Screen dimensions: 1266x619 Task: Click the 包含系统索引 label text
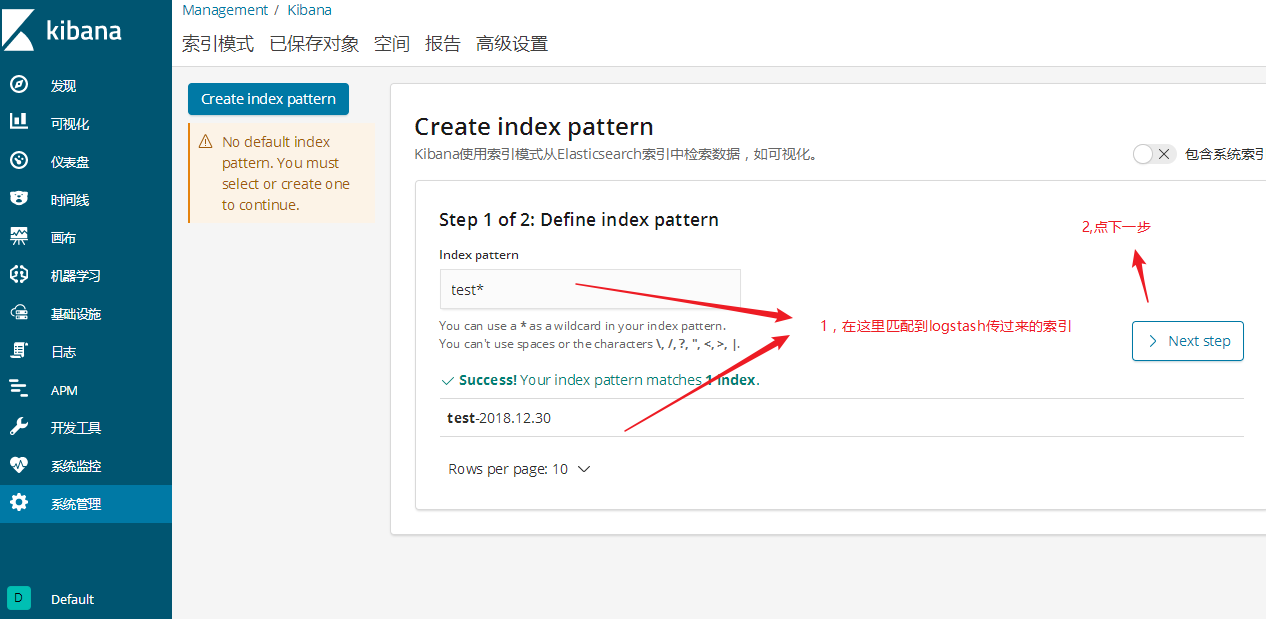click(1225, 154)
